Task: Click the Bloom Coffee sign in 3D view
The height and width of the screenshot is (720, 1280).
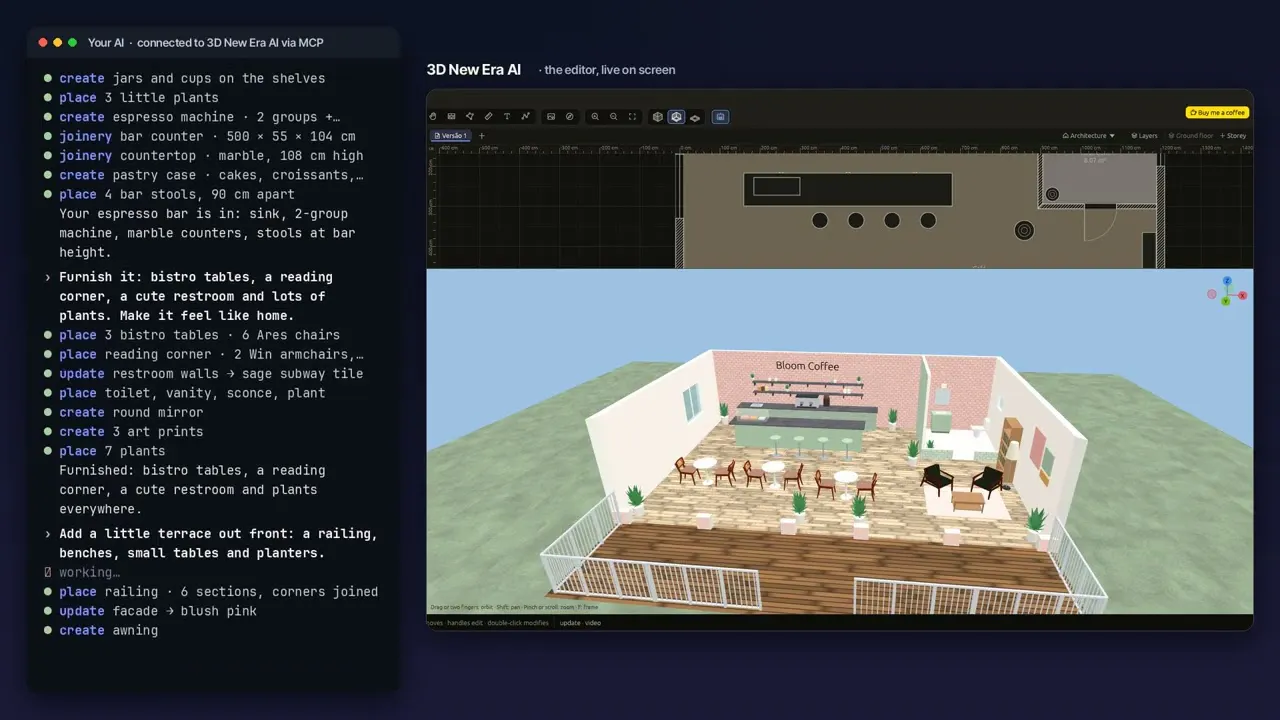Action: [807, 366]
